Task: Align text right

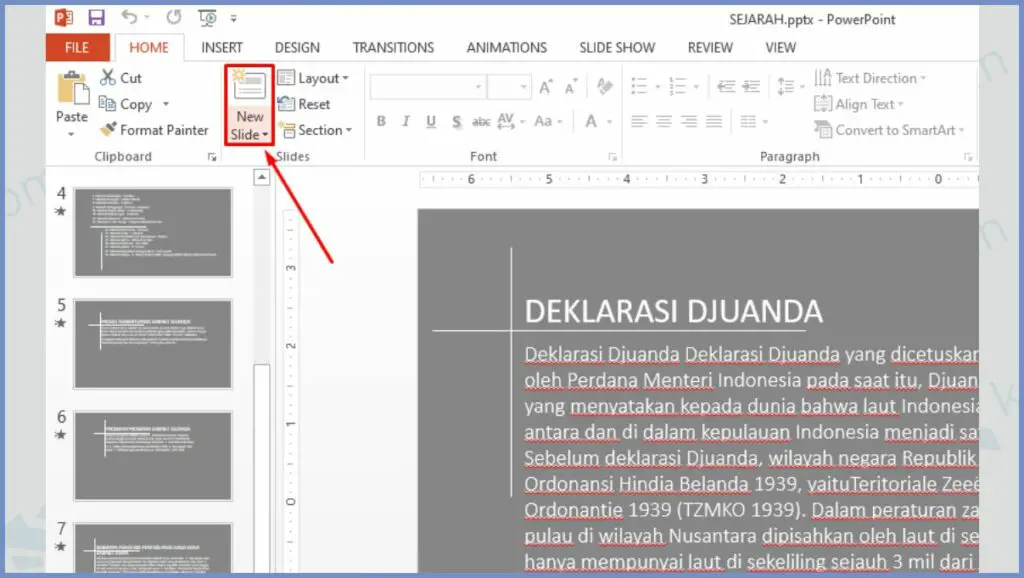Action: tap(689, 121)
